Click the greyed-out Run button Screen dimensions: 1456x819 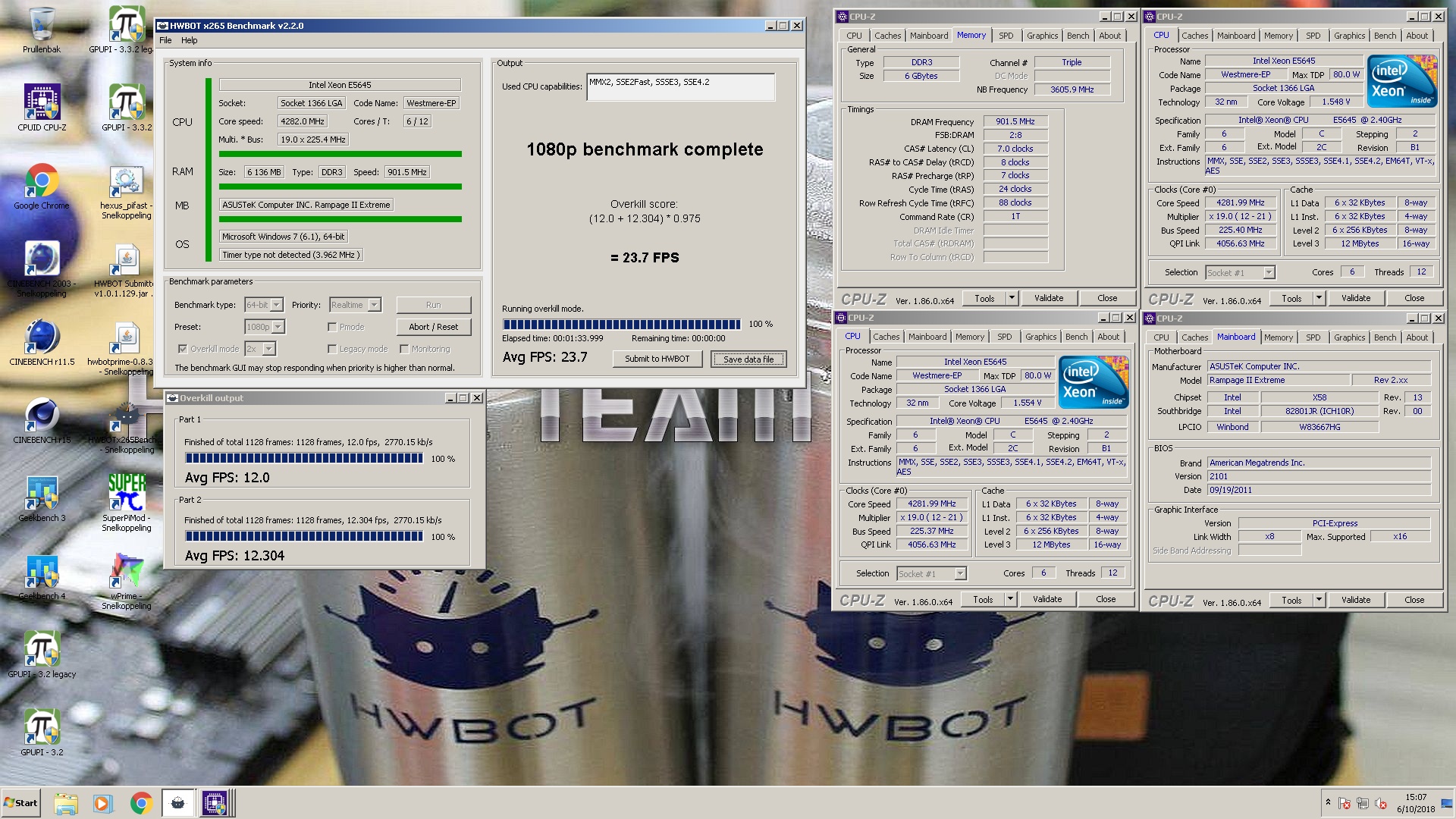coord(433,305)
